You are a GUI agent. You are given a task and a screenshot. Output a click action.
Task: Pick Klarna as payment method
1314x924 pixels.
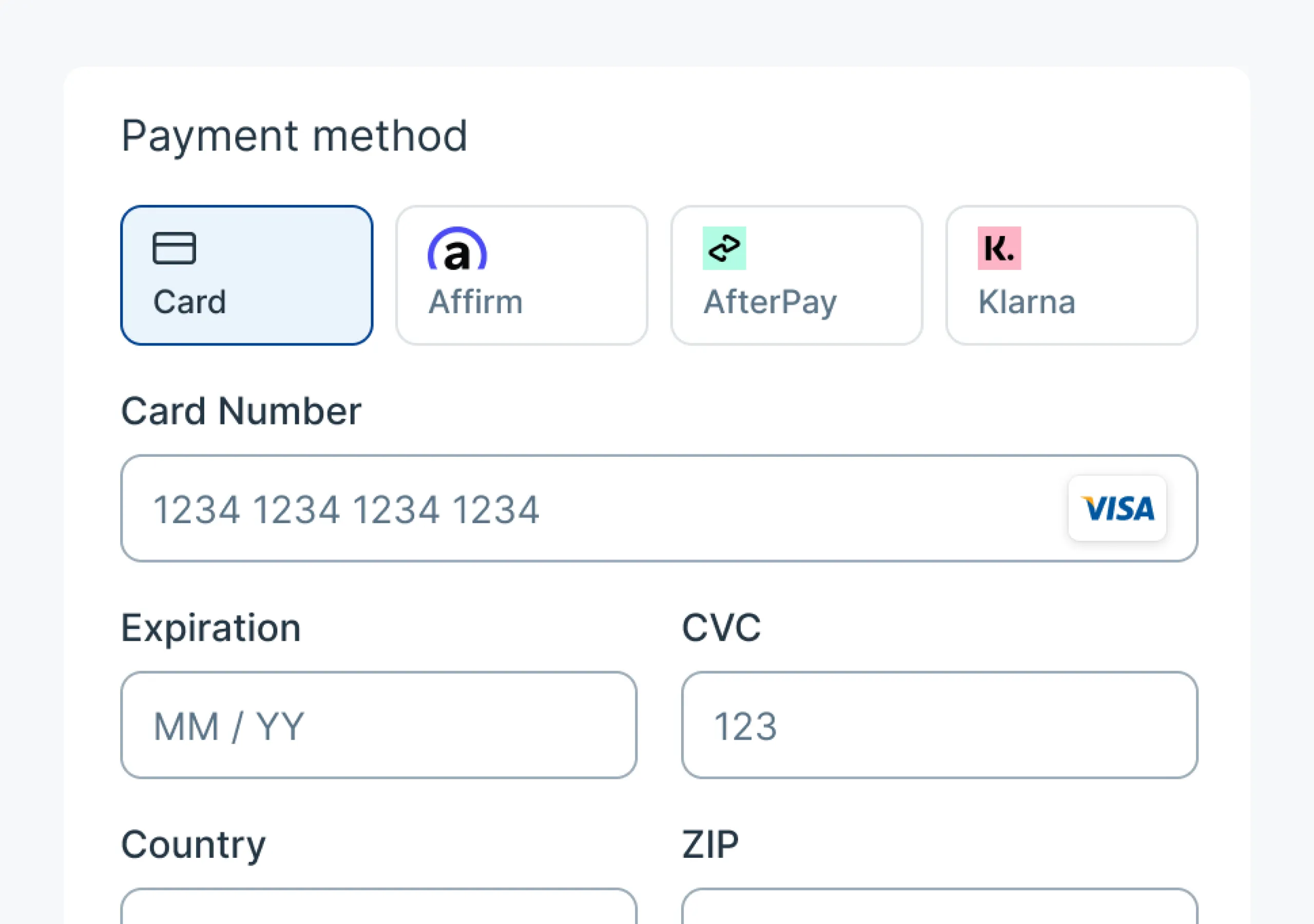click(1071, 275)
